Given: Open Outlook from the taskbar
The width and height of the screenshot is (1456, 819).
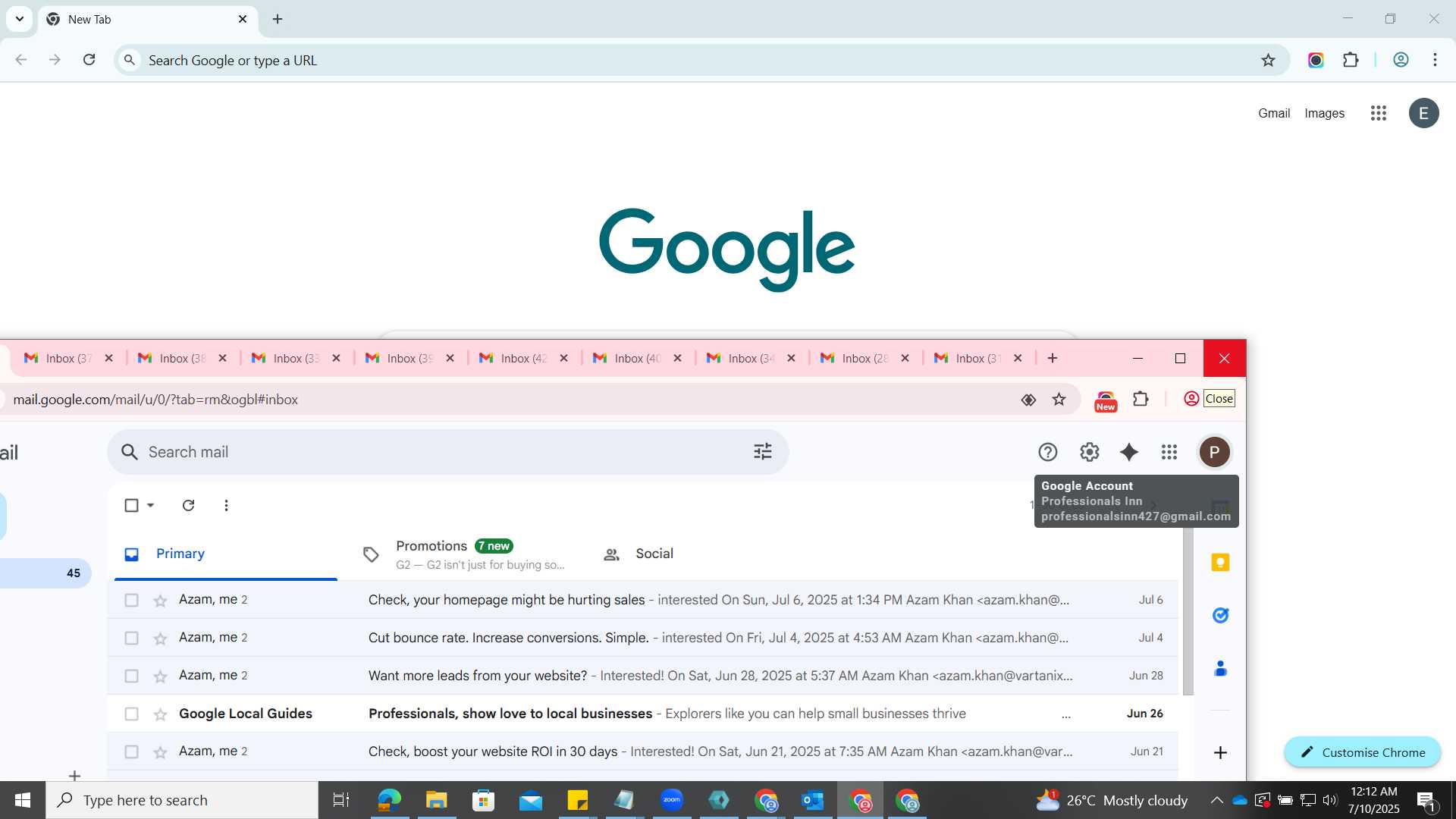Looking at the screenshot, I should tap(813, 800).
